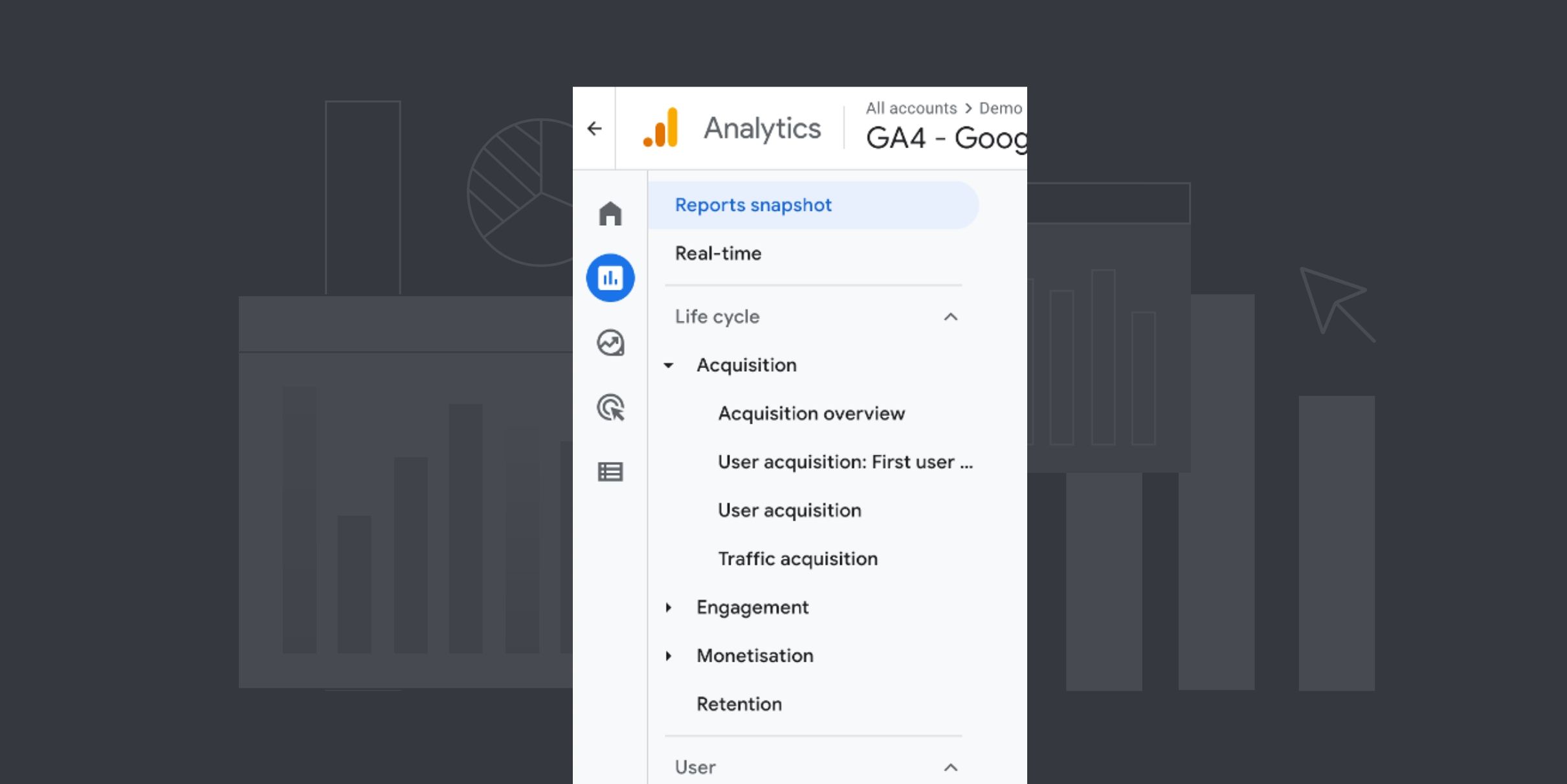
Task: Collapse the User section chevron
Action: pyautogui.click(x=950, y=768)
